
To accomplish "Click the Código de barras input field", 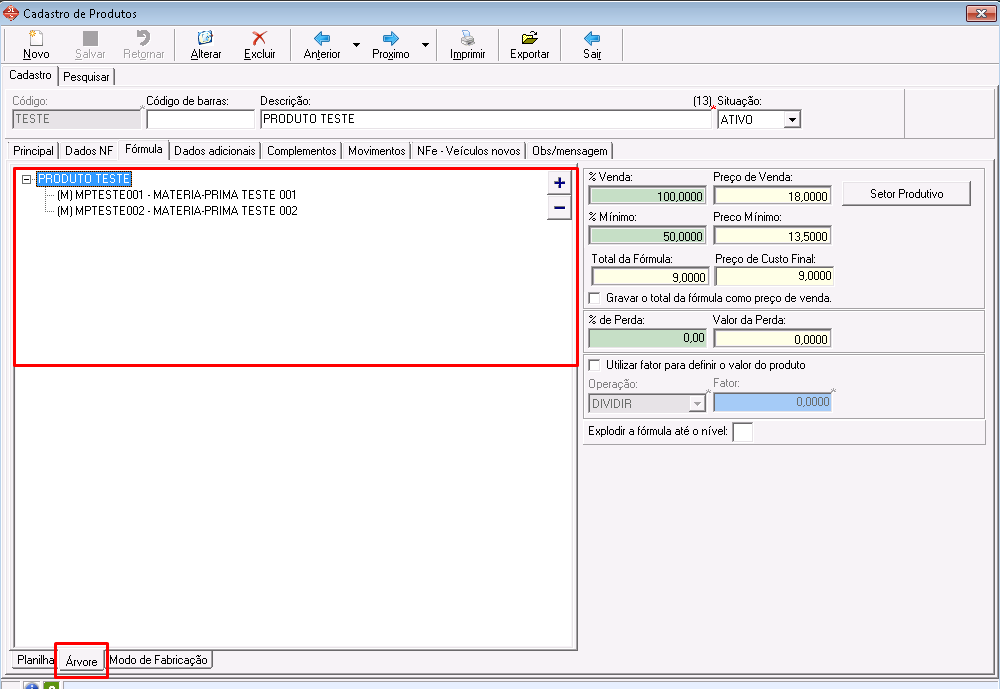I will [200, 119].
